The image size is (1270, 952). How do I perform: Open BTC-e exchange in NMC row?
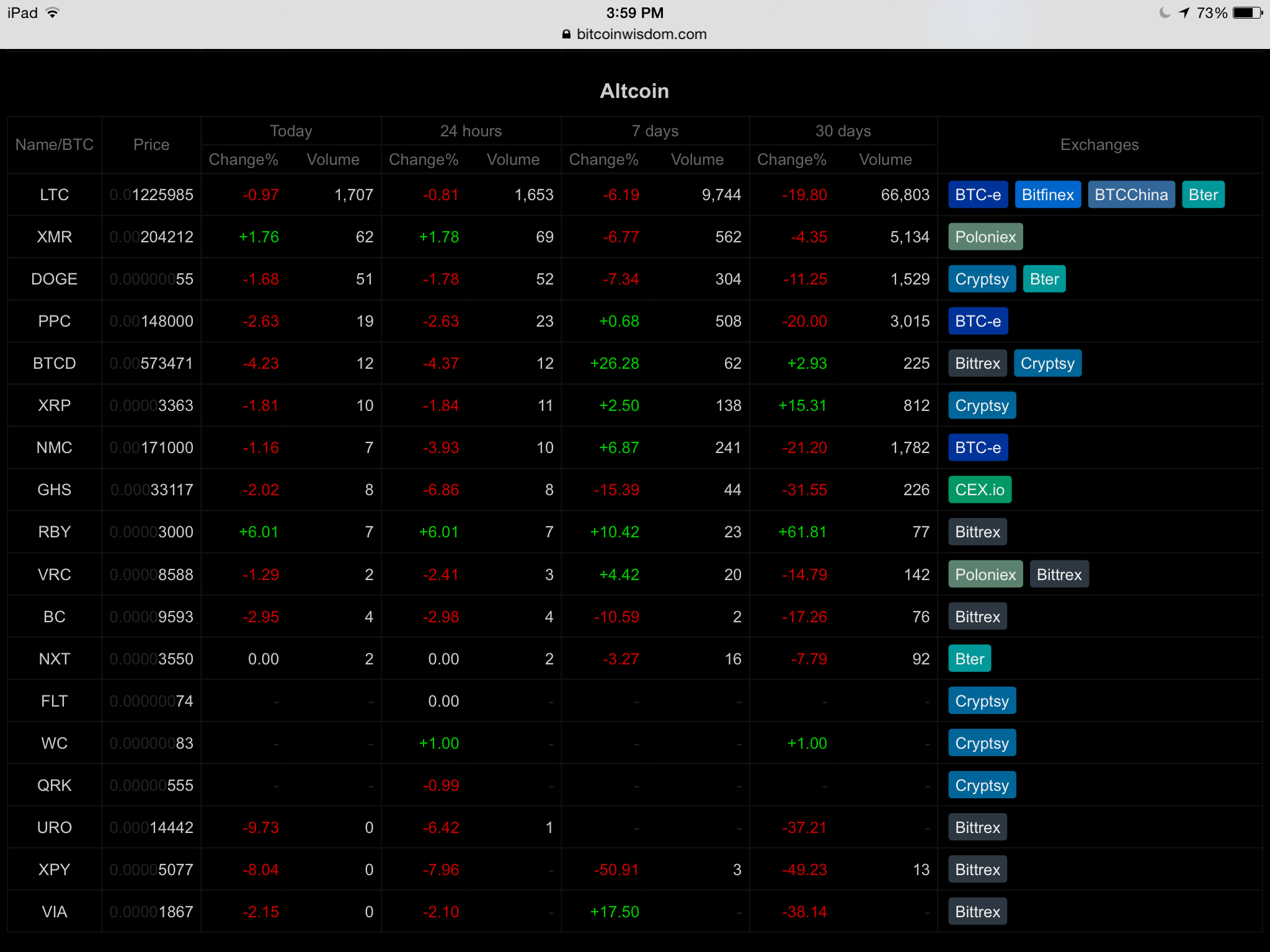click(978, 447)
